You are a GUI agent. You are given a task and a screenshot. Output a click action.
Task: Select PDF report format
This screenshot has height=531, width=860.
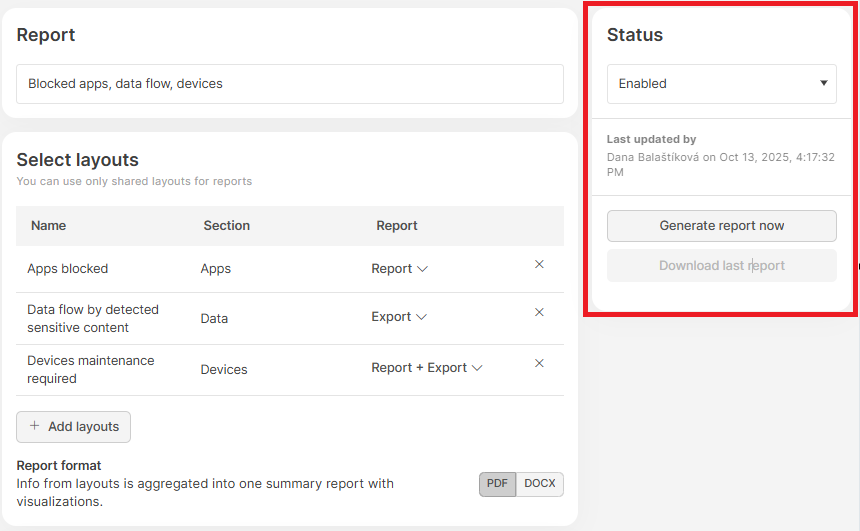(x=497, y=484)
